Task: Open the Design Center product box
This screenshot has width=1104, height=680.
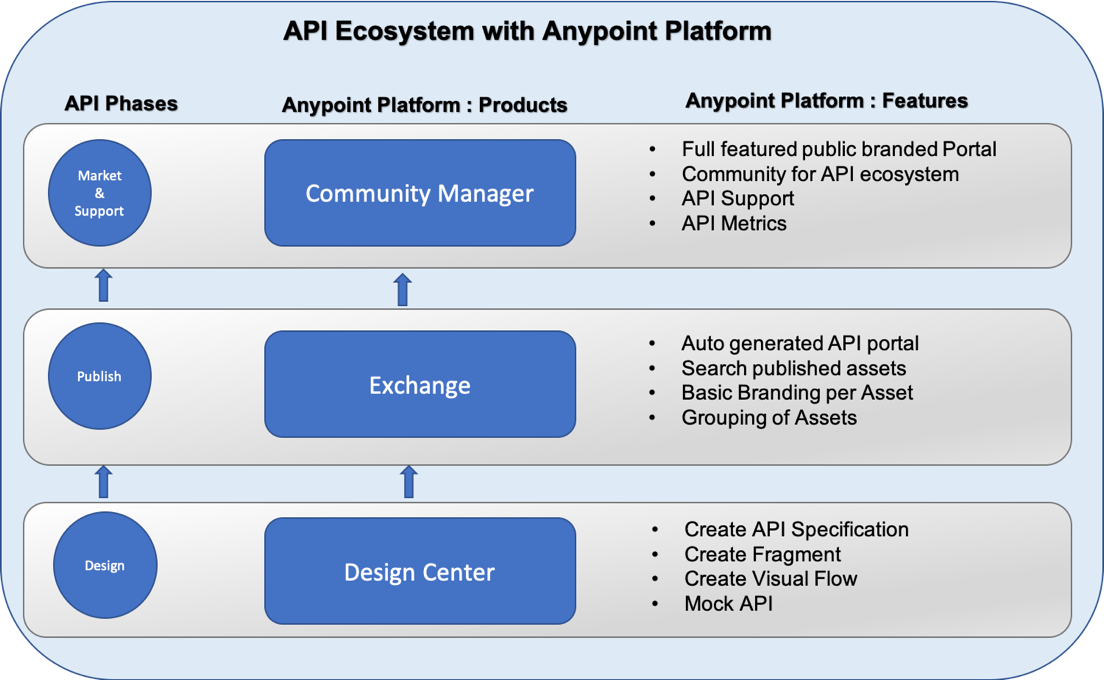Action: pyautogui.click(x=420, y=571)
